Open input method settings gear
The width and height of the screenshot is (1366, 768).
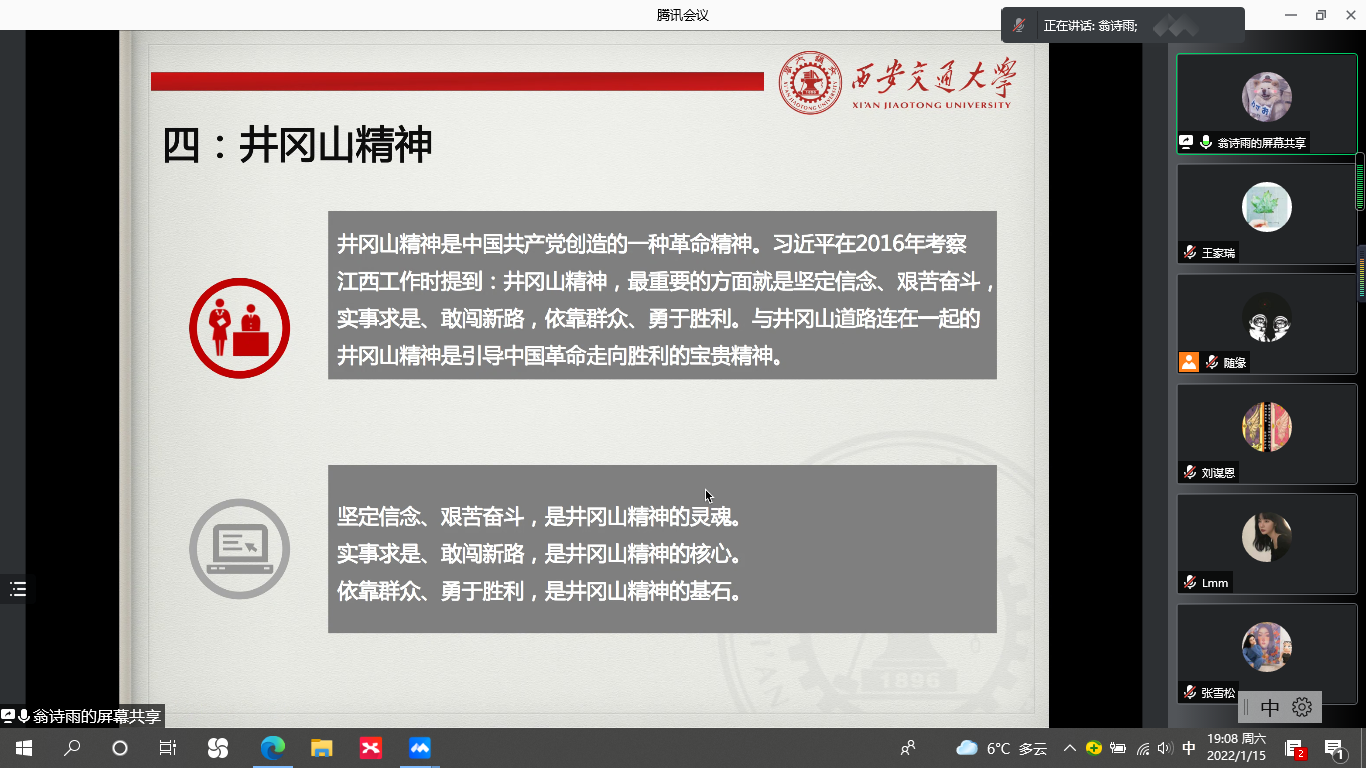[x=1301, y=707]
